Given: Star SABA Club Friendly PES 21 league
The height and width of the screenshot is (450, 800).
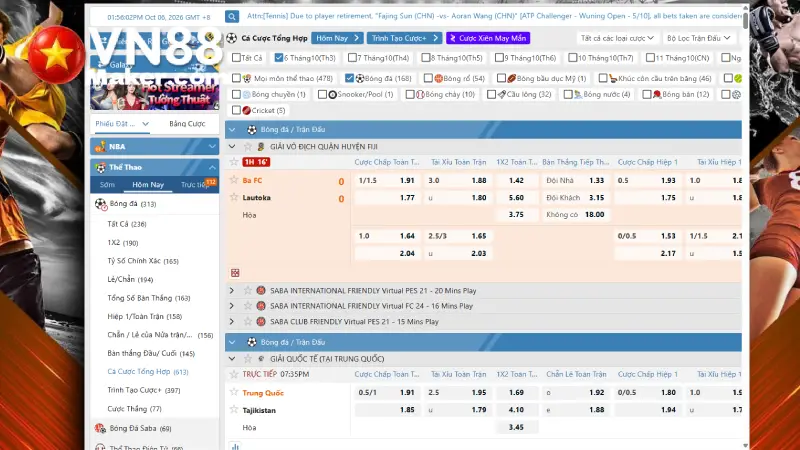Looking at the screenshot, I should (248, 321).
